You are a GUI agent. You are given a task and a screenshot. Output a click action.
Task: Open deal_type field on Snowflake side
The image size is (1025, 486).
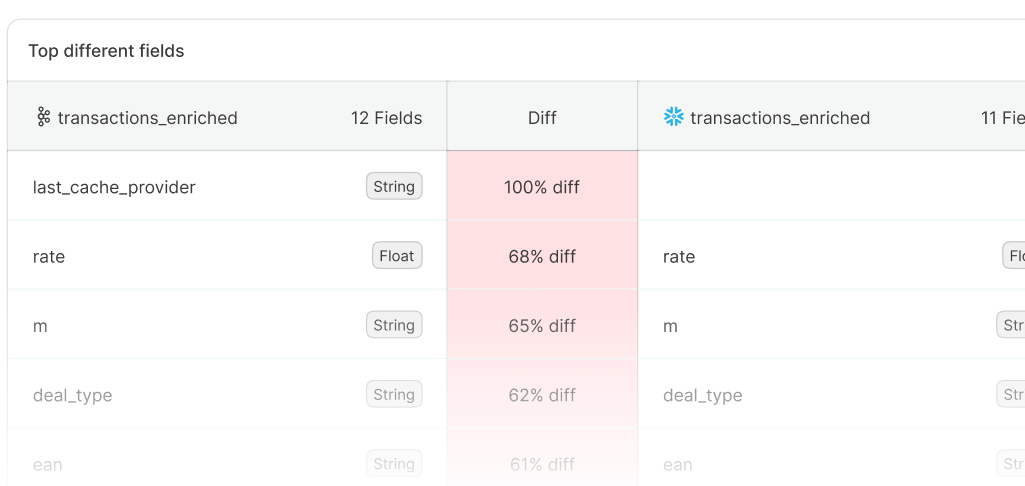(703, 396)
